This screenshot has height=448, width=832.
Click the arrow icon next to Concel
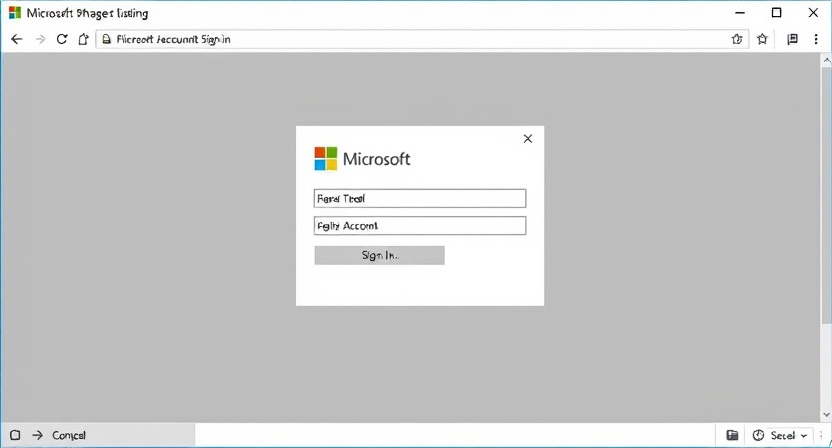click(x=37, y=435)
